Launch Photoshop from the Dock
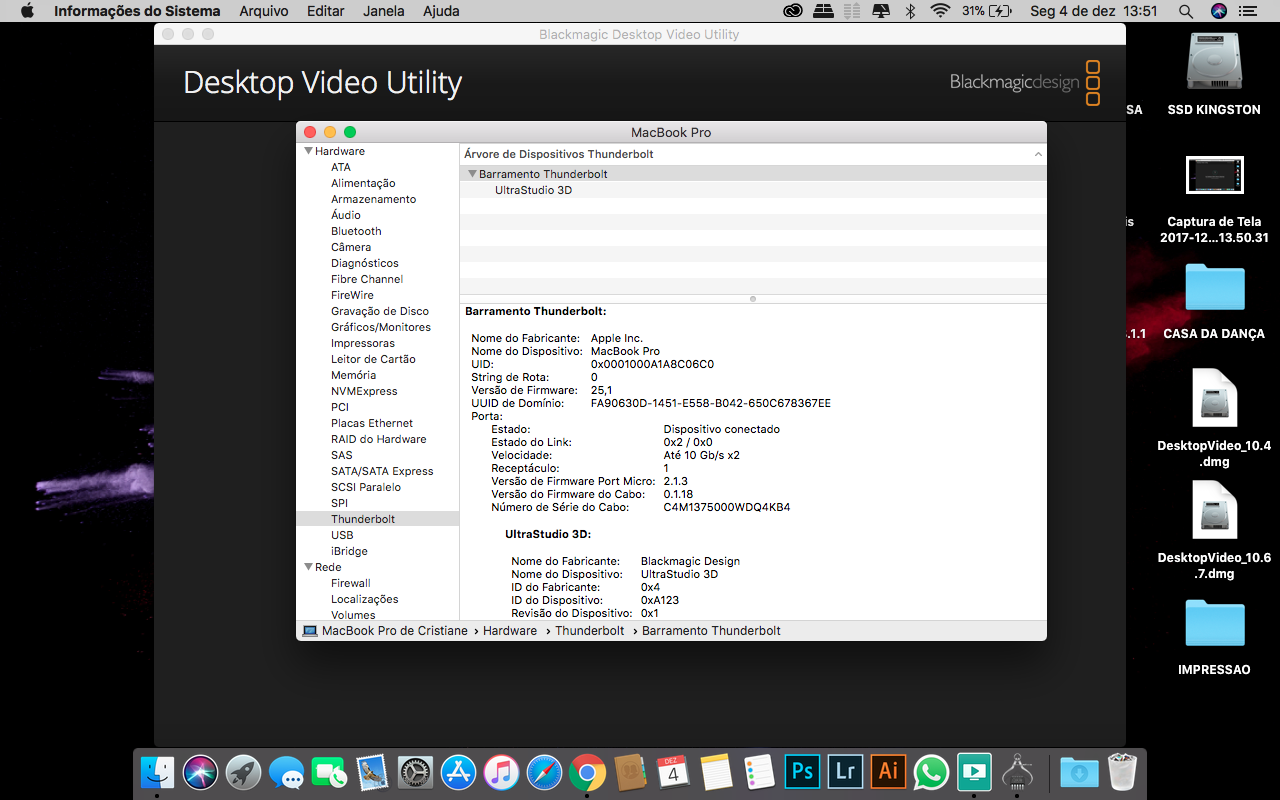1280x800 pixels. pos(802,772)
